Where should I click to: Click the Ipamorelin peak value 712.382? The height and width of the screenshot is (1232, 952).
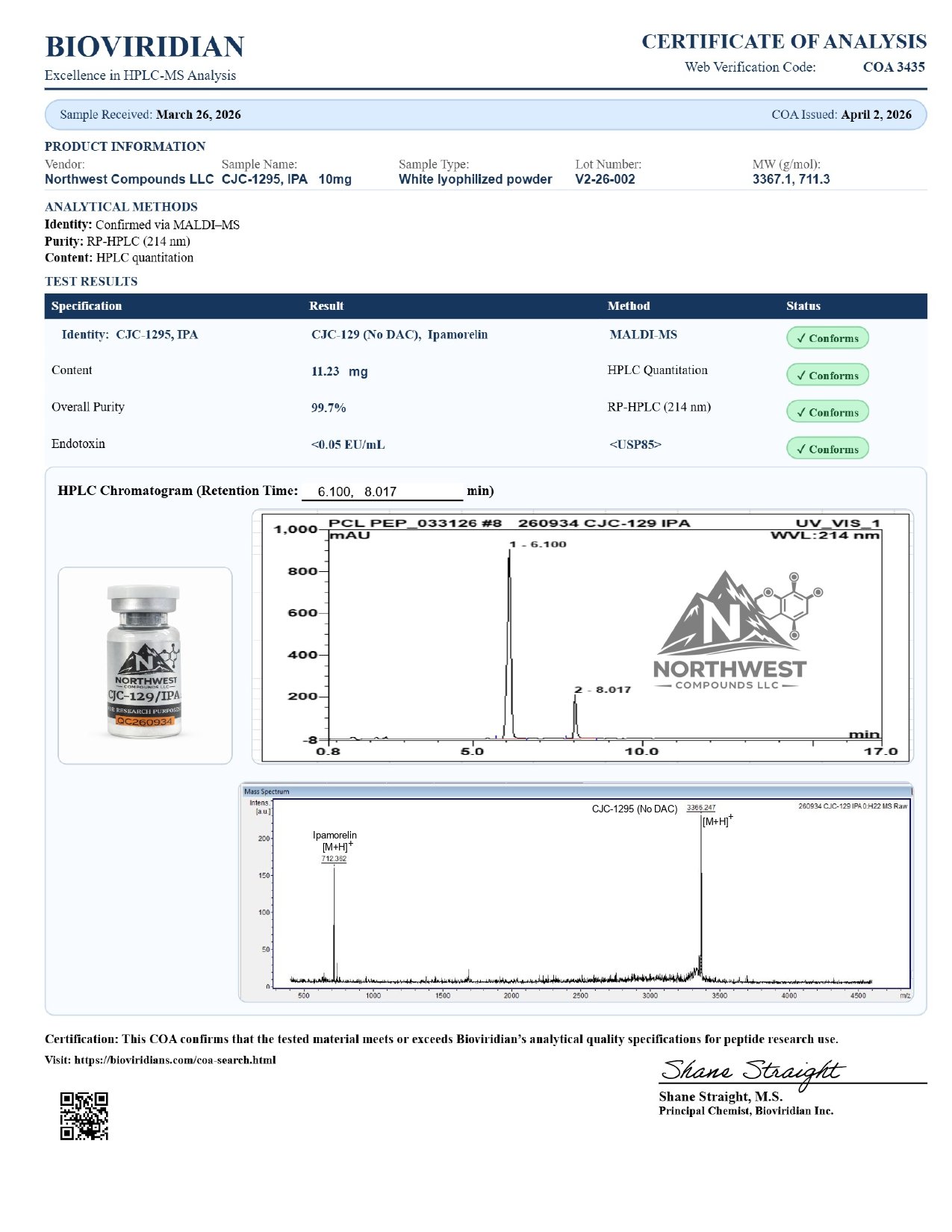[x=334, y=859]
